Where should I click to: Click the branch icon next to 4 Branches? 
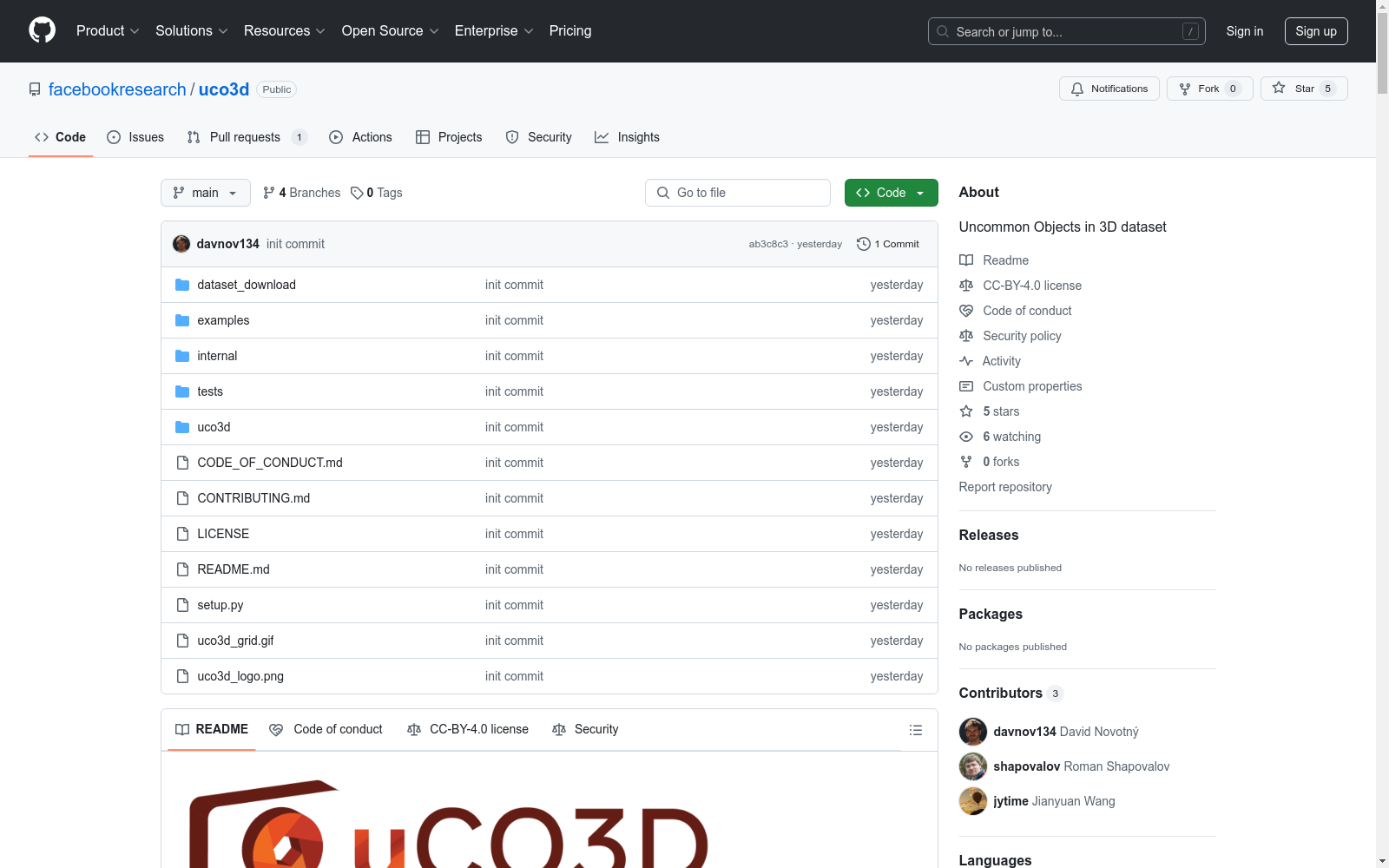269,193
